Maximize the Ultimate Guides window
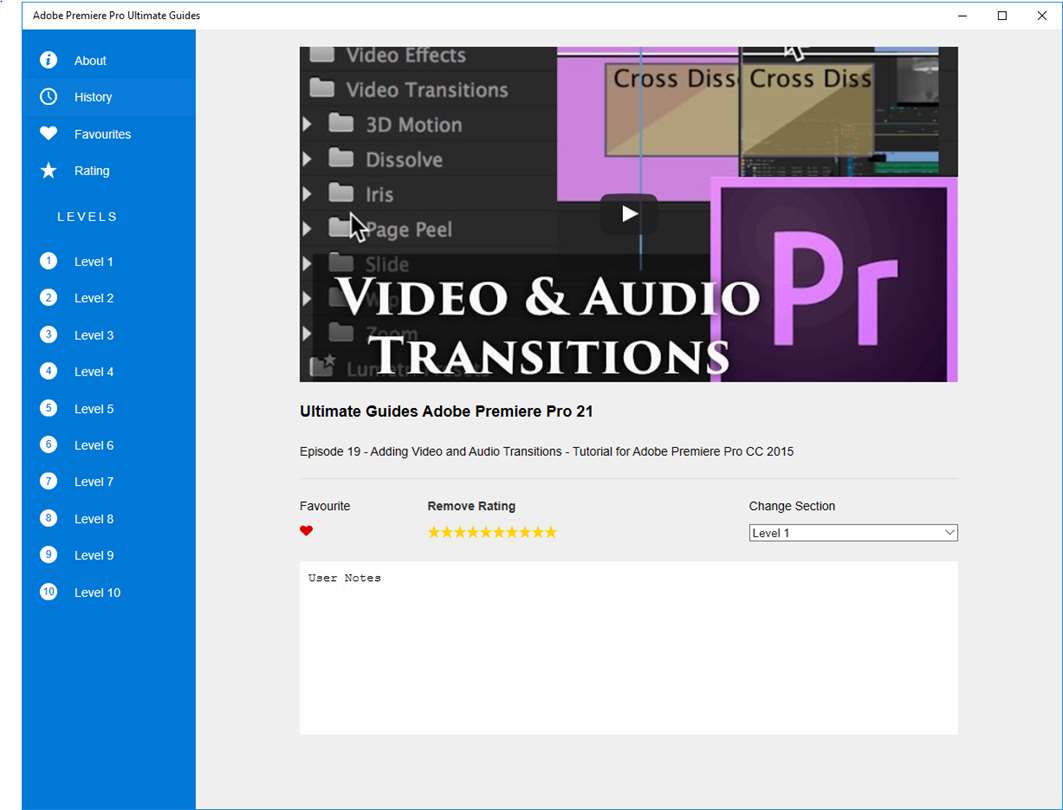 [x=1002, y=16]
